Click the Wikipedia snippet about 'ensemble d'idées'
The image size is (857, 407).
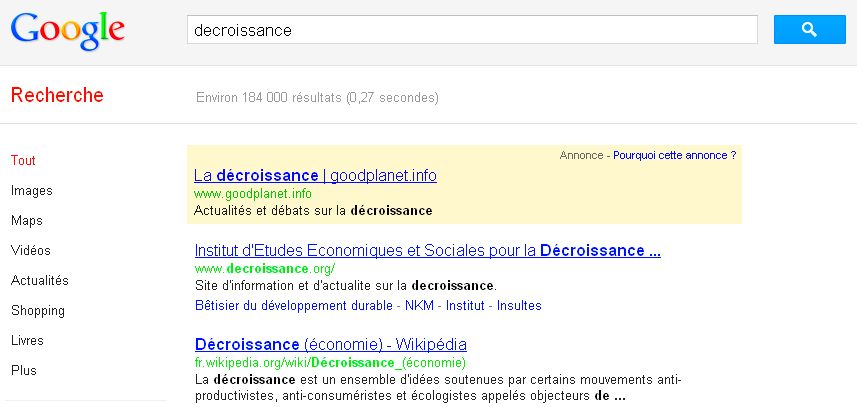[x=438, y=387]
